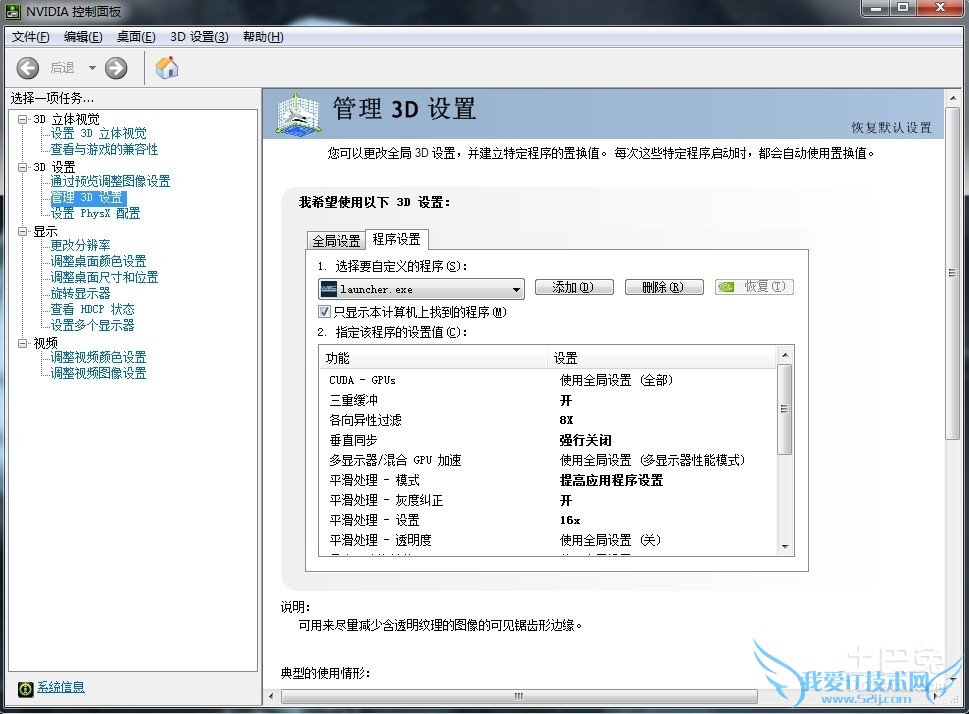Collapse the 3D 立体视觉 tree node
Screen dimensions: 969x714
(x=22, y=119)
